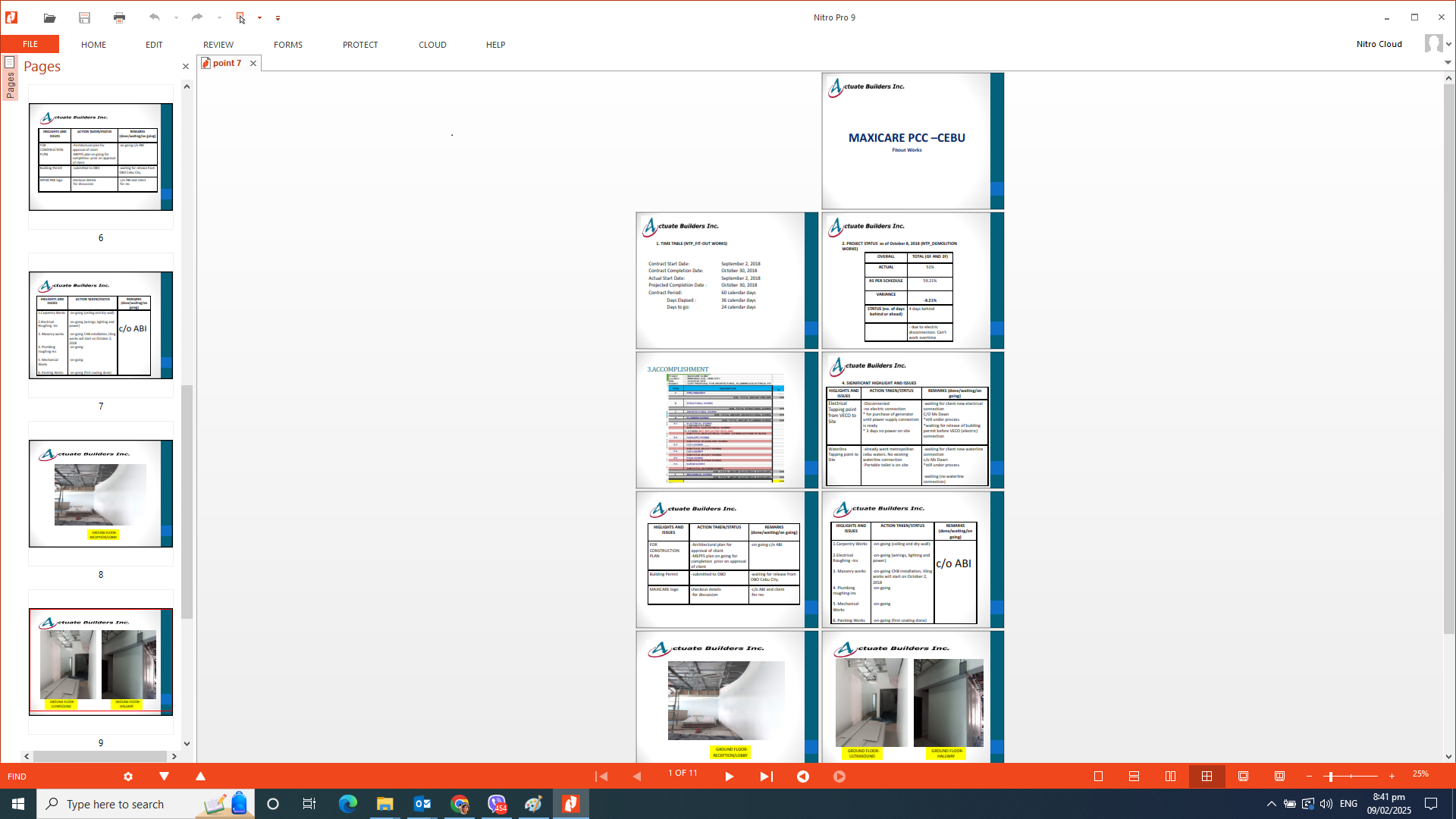Viewport: 1456px width, 819px height.
Task: Switch to continuous page view mode
Action: (x=1134, y=777)
